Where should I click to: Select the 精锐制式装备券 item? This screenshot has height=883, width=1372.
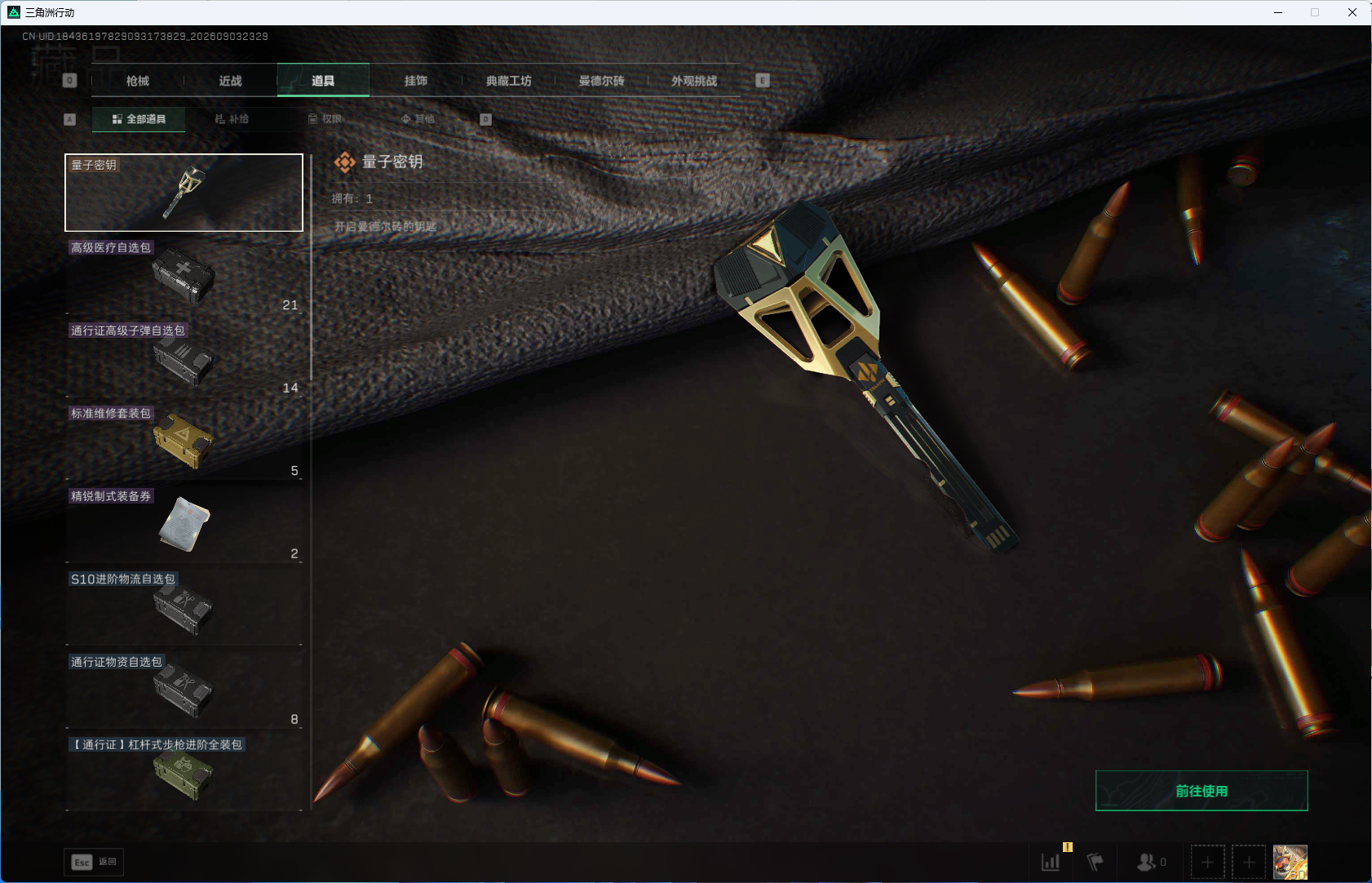pos(184,524)
